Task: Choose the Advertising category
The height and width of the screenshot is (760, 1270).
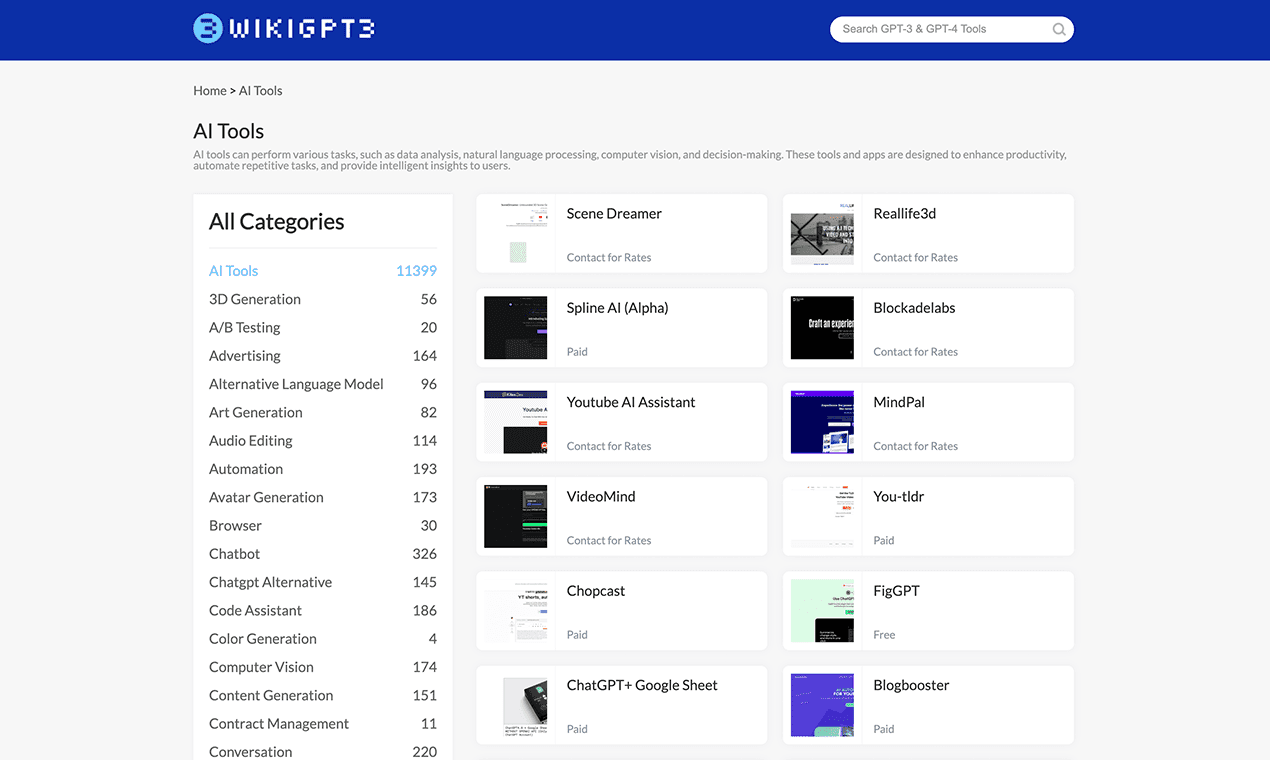Action: click(x=245, y=356)
